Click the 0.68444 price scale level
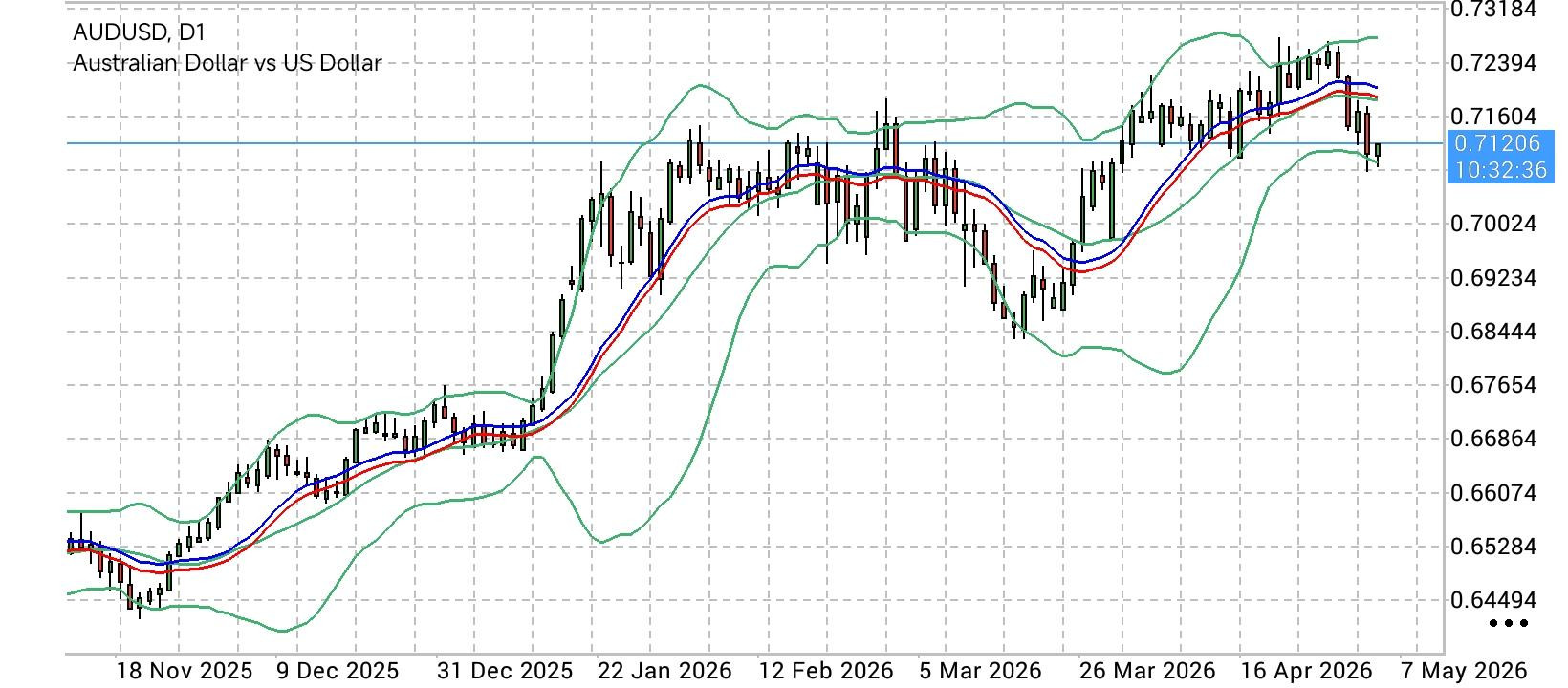 tap(1493, 332)
